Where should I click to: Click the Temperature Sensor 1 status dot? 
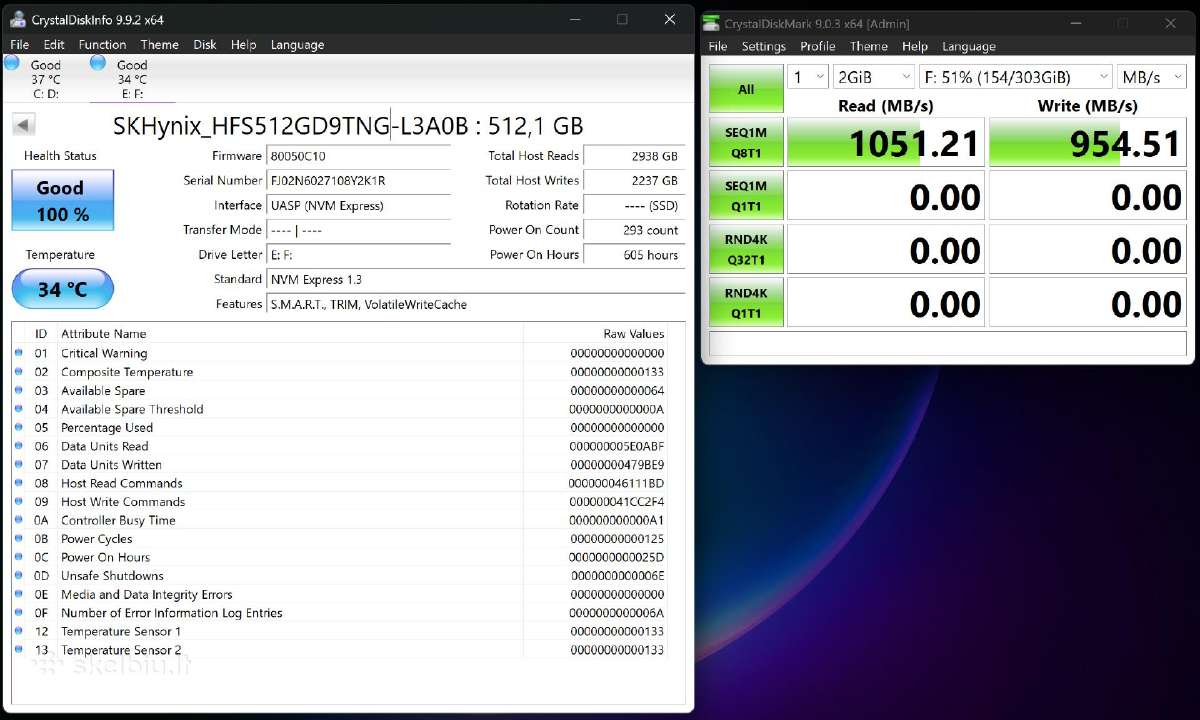[19, 631]
